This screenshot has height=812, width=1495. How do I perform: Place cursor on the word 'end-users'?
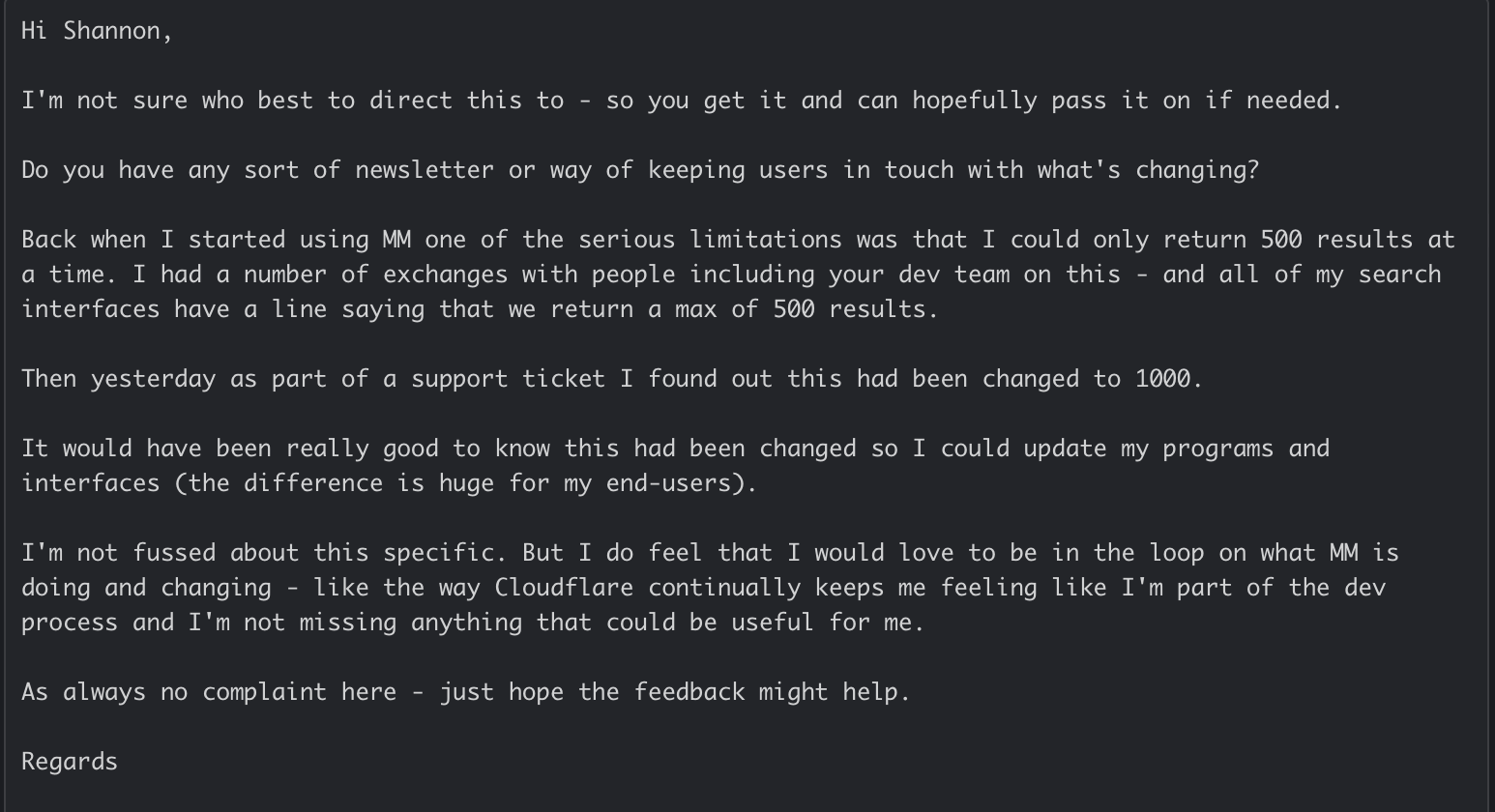point(668,483)
